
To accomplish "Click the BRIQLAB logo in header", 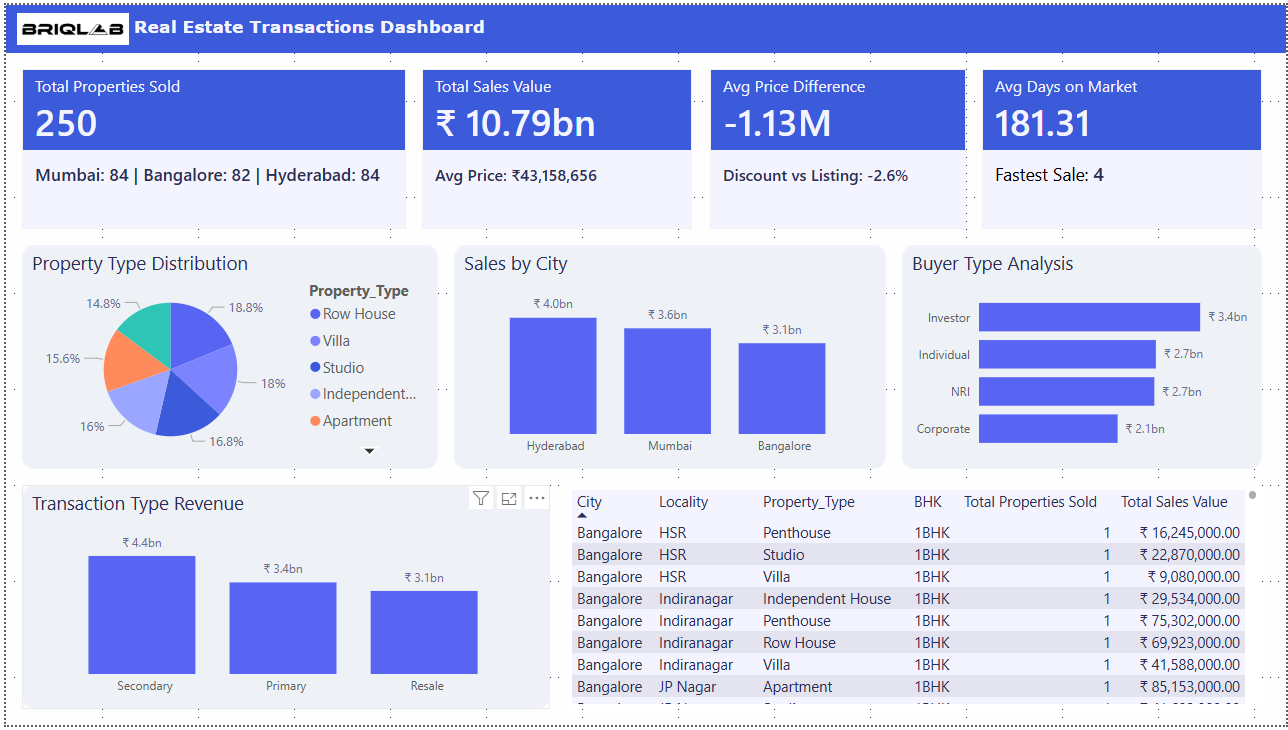I will 73,28.
